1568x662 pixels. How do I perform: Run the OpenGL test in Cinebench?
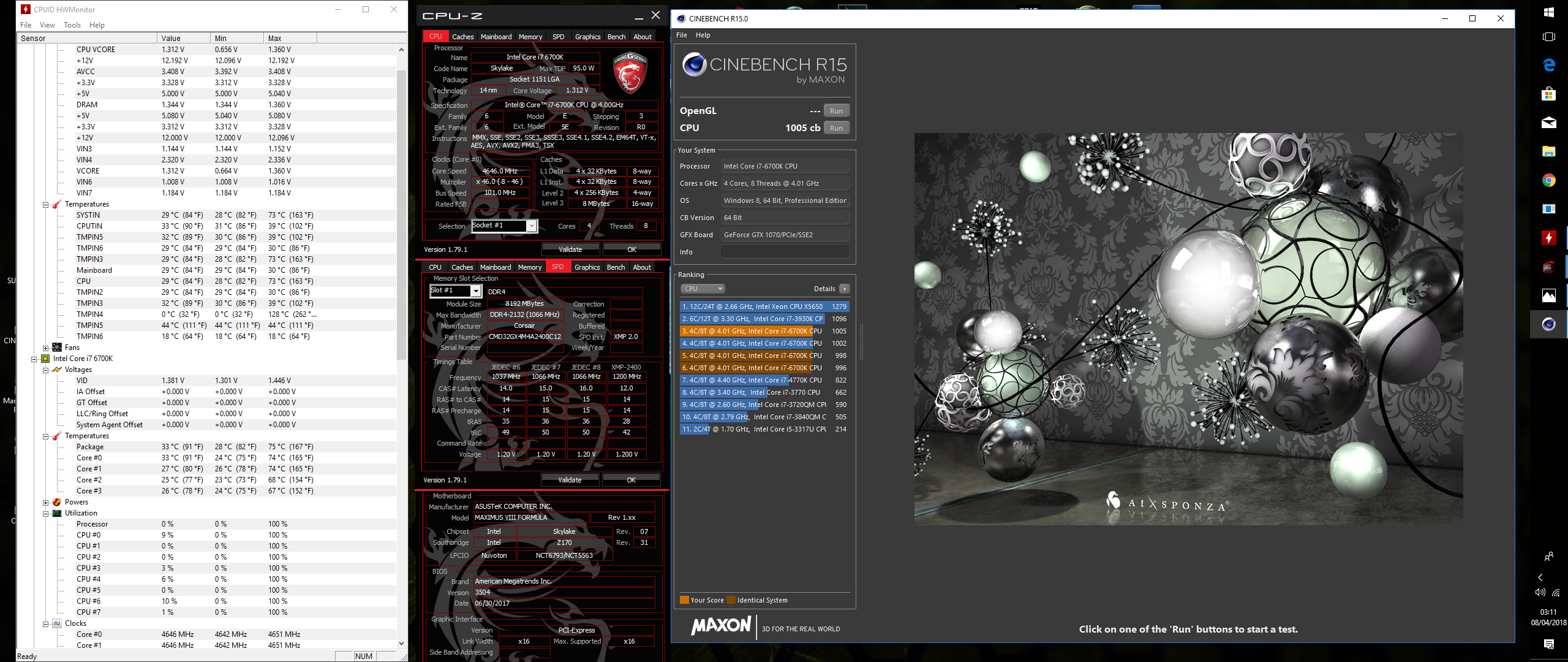836,111
